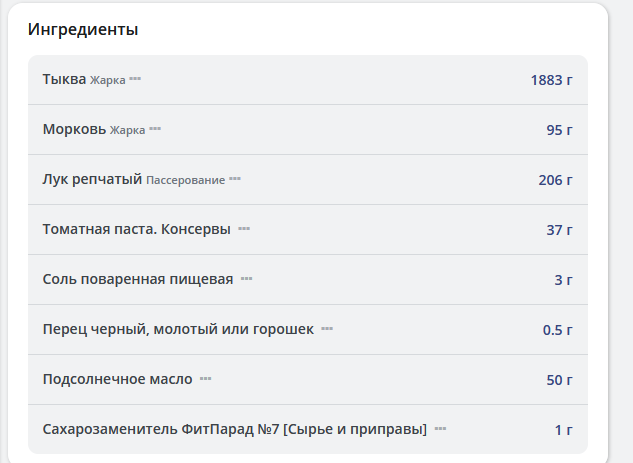
Task: Select the Сахарозаменитель ФитПарад №7 ingredient
Action: pyautogui.click(x=234, y=429)
